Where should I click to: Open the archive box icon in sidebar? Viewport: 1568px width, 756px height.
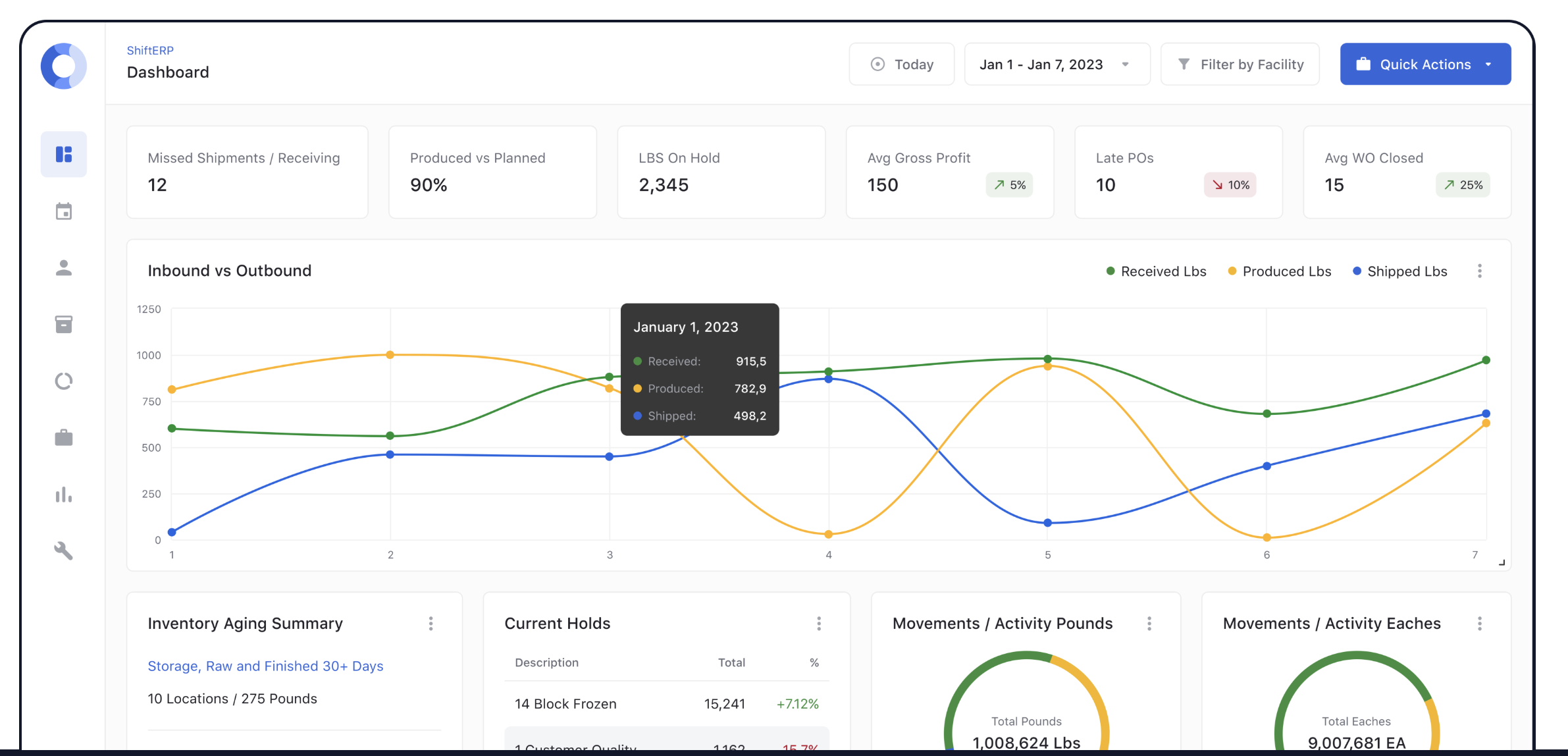pyautogui.click(x=64, y=325)
